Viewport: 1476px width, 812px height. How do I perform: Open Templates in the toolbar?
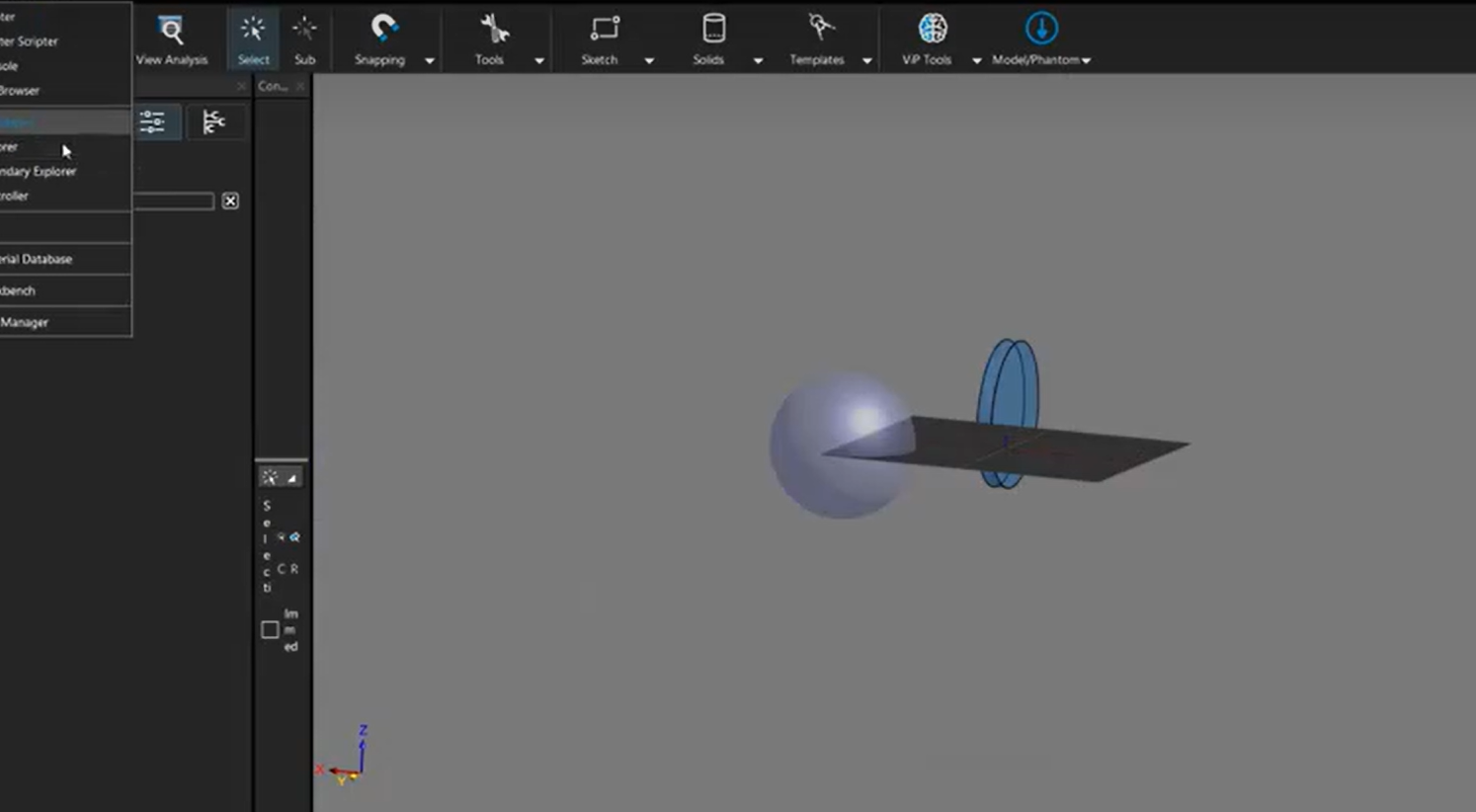coord(819,30)
